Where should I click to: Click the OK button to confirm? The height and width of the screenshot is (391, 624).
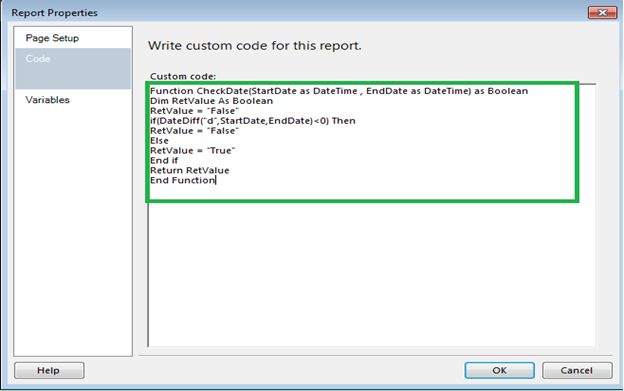click(x=499, y=370)
